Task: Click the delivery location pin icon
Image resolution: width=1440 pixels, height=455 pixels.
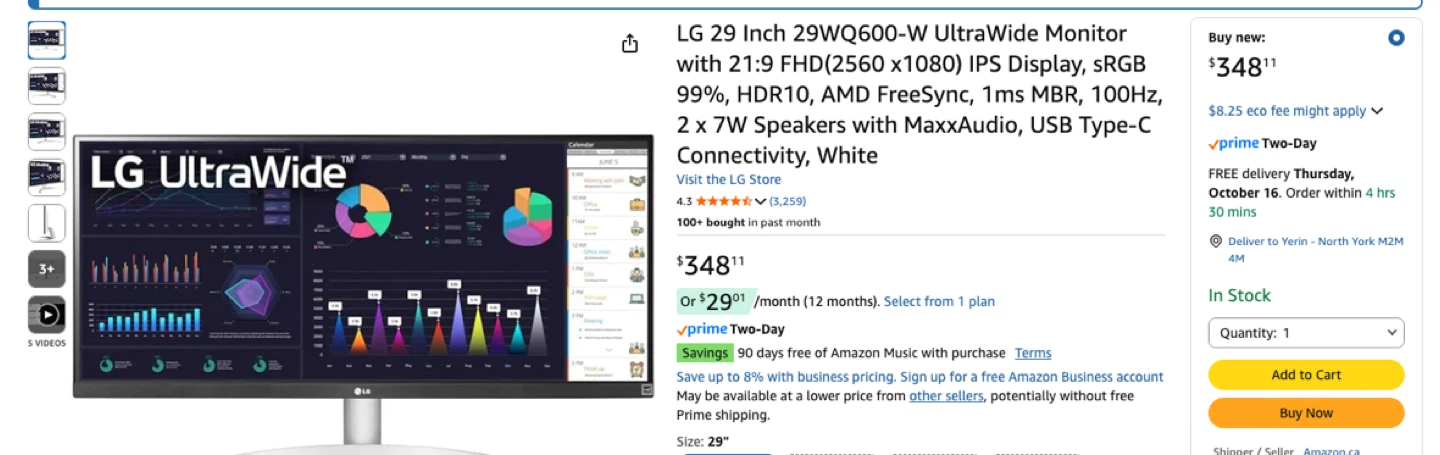Action: pyautogui.click(x=1216, y=241)
